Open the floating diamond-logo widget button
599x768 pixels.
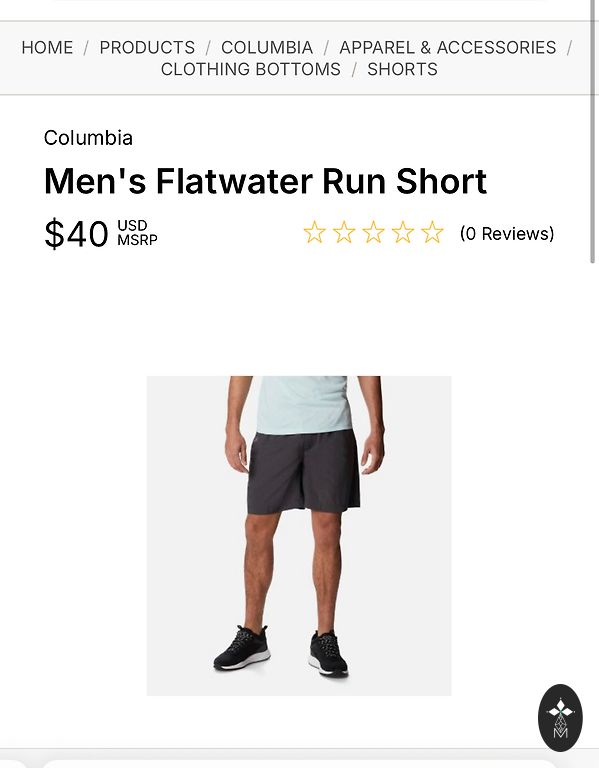click(x=560, y=718)
